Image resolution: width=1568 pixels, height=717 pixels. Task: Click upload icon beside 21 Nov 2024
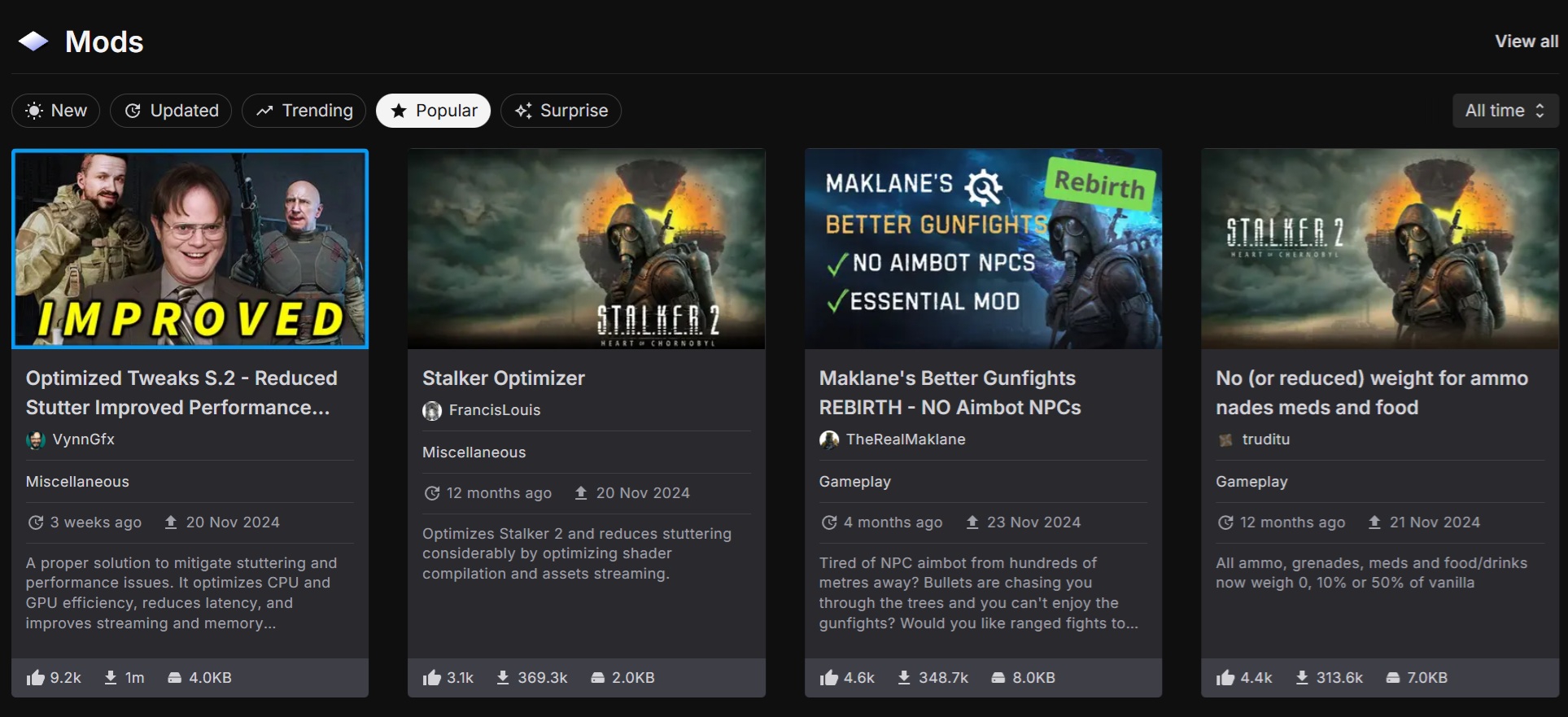pyautogui.click(x=1374, y=522)
